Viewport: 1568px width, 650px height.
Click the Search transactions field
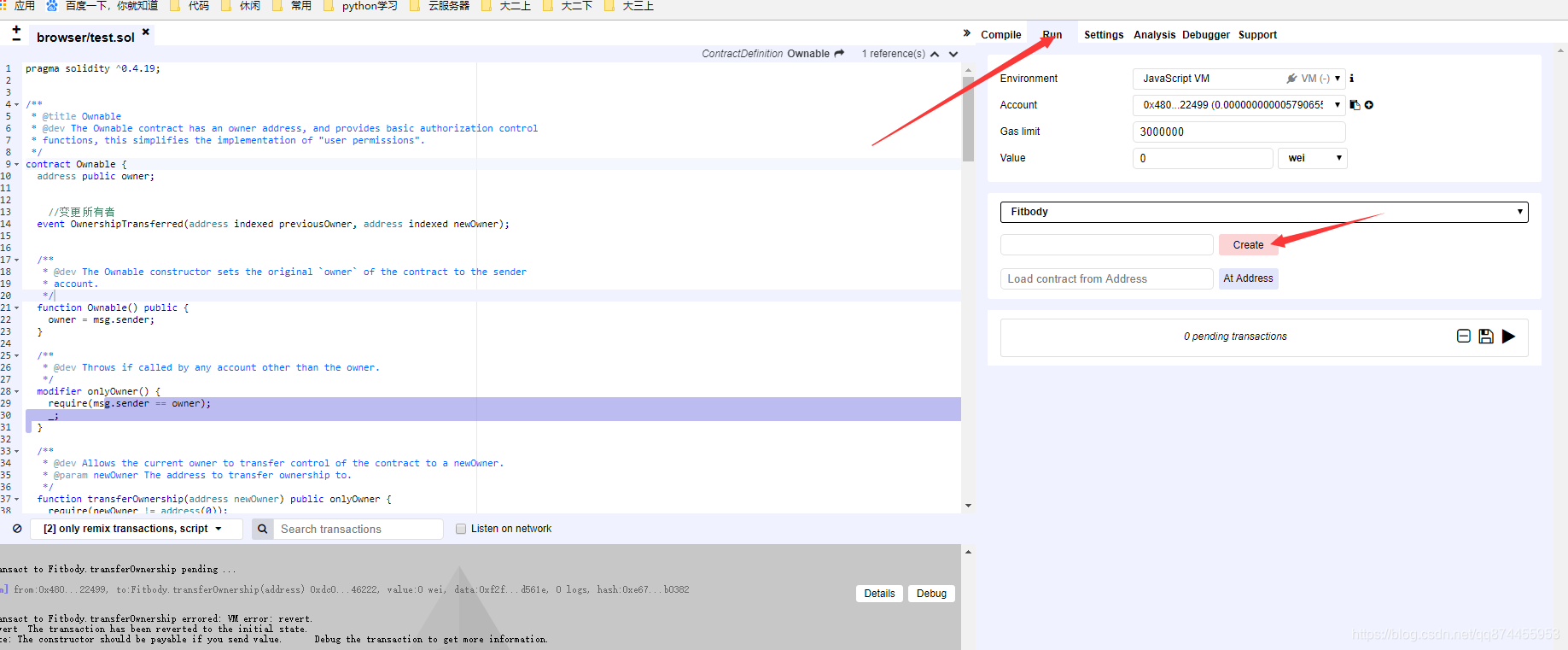click(358, 529)
